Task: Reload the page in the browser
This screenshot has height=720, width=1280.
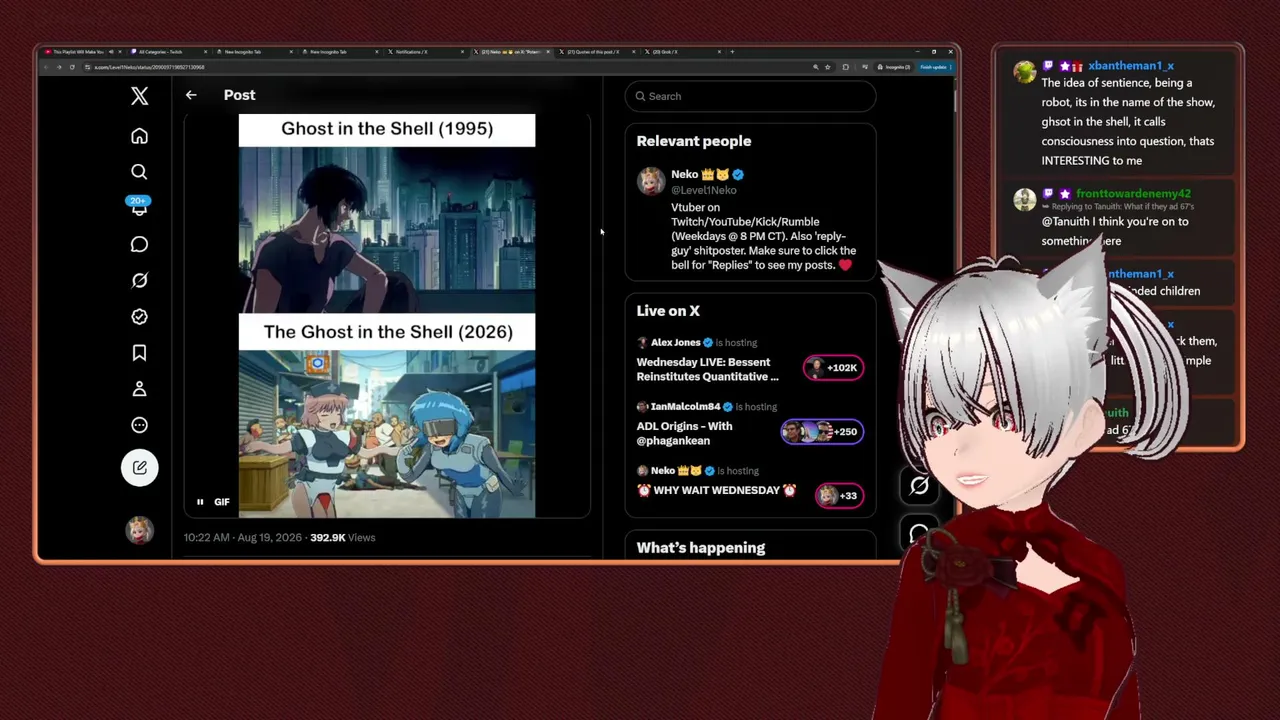Action: [72, 67]
